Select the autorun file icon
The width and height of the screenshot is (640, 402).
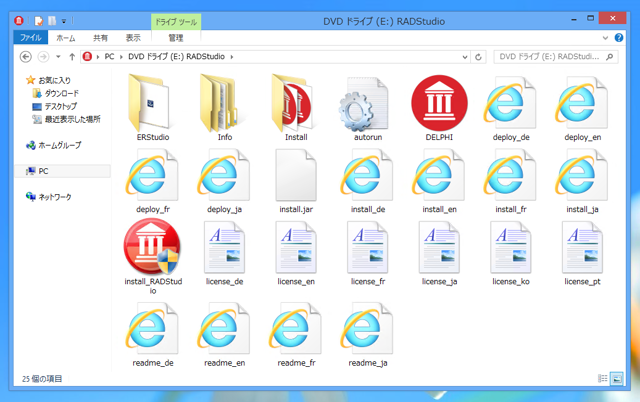[x=368, y=108]
